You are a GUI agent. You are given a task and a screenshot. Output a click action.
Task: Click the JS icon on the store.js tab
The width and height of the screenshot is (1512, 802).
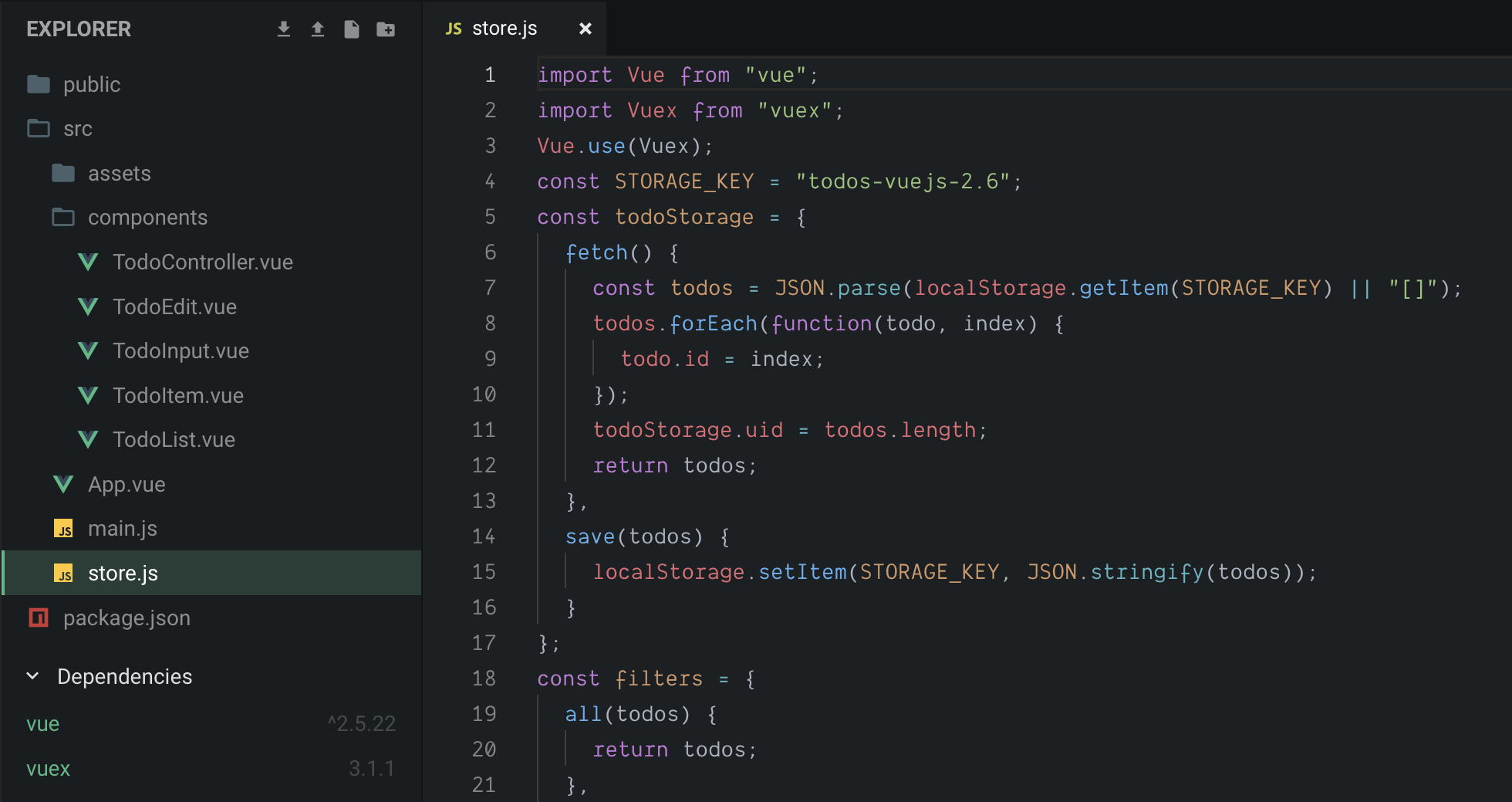click(x=454, y=29)
